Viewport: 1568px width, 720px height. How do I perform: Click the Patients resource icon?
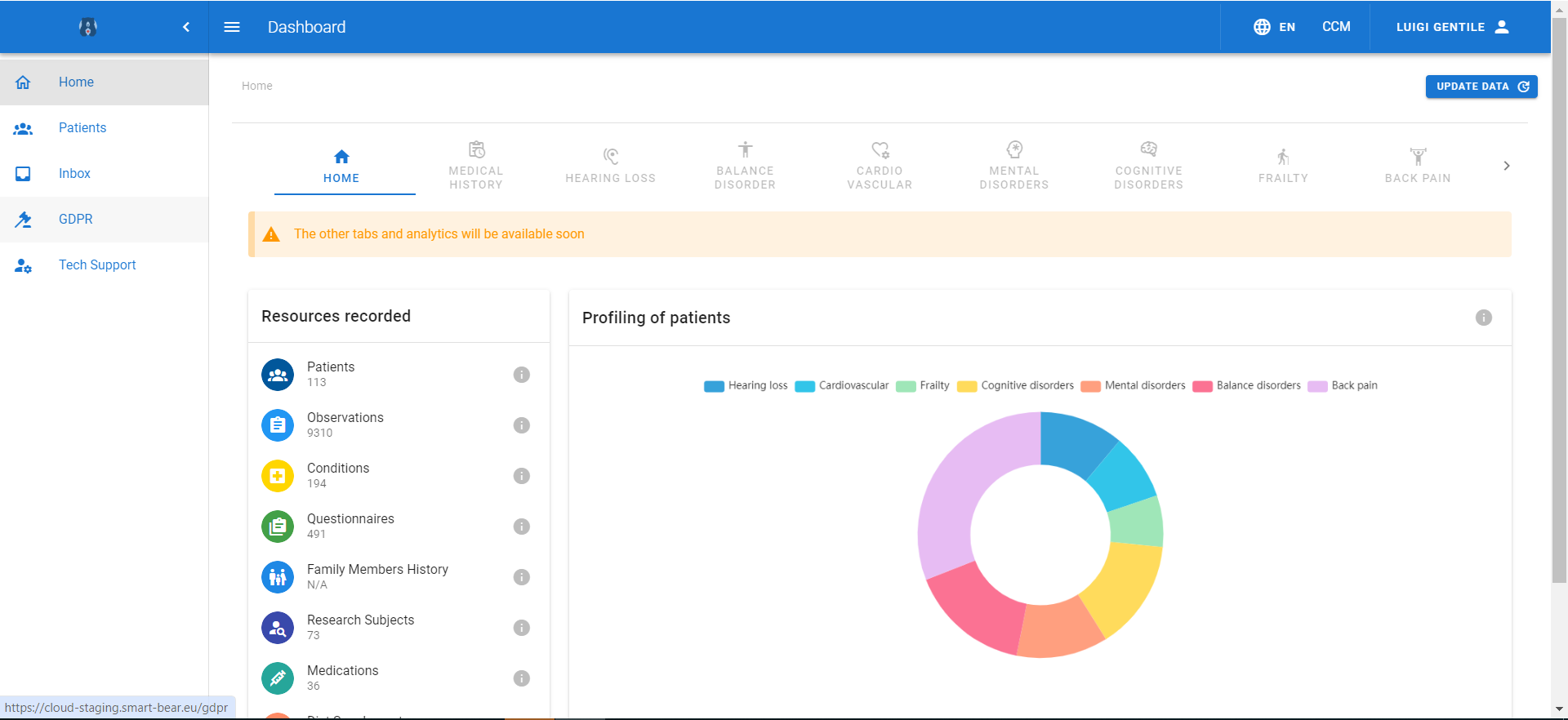278,375
